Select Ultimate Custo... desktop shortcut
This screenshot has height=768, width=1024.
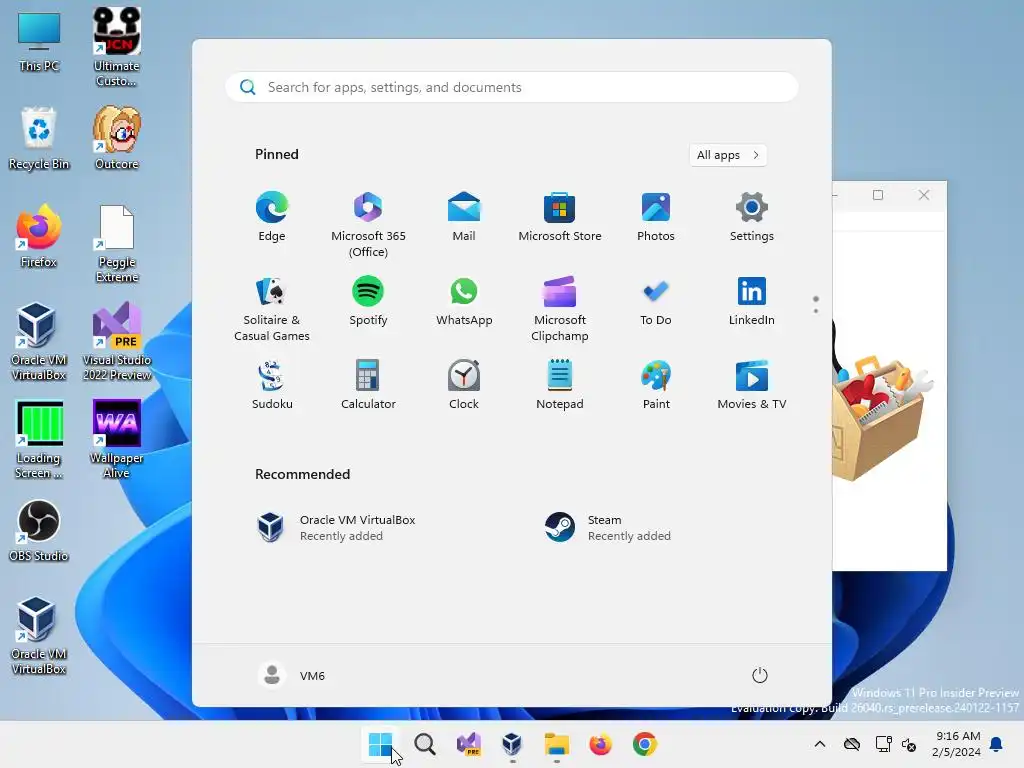tap(117, 47)
